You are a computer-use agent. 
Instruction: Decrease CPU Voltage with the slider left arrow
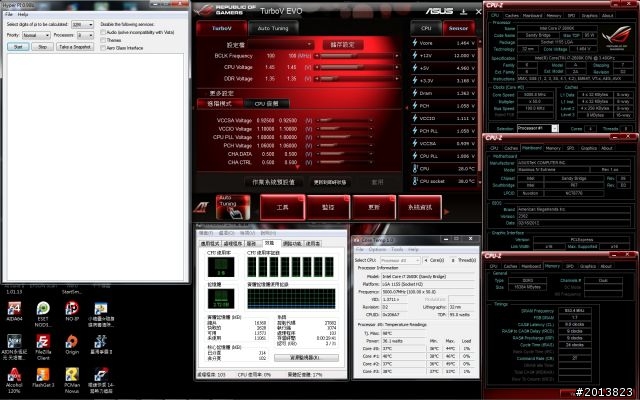[x=317, y=67]
